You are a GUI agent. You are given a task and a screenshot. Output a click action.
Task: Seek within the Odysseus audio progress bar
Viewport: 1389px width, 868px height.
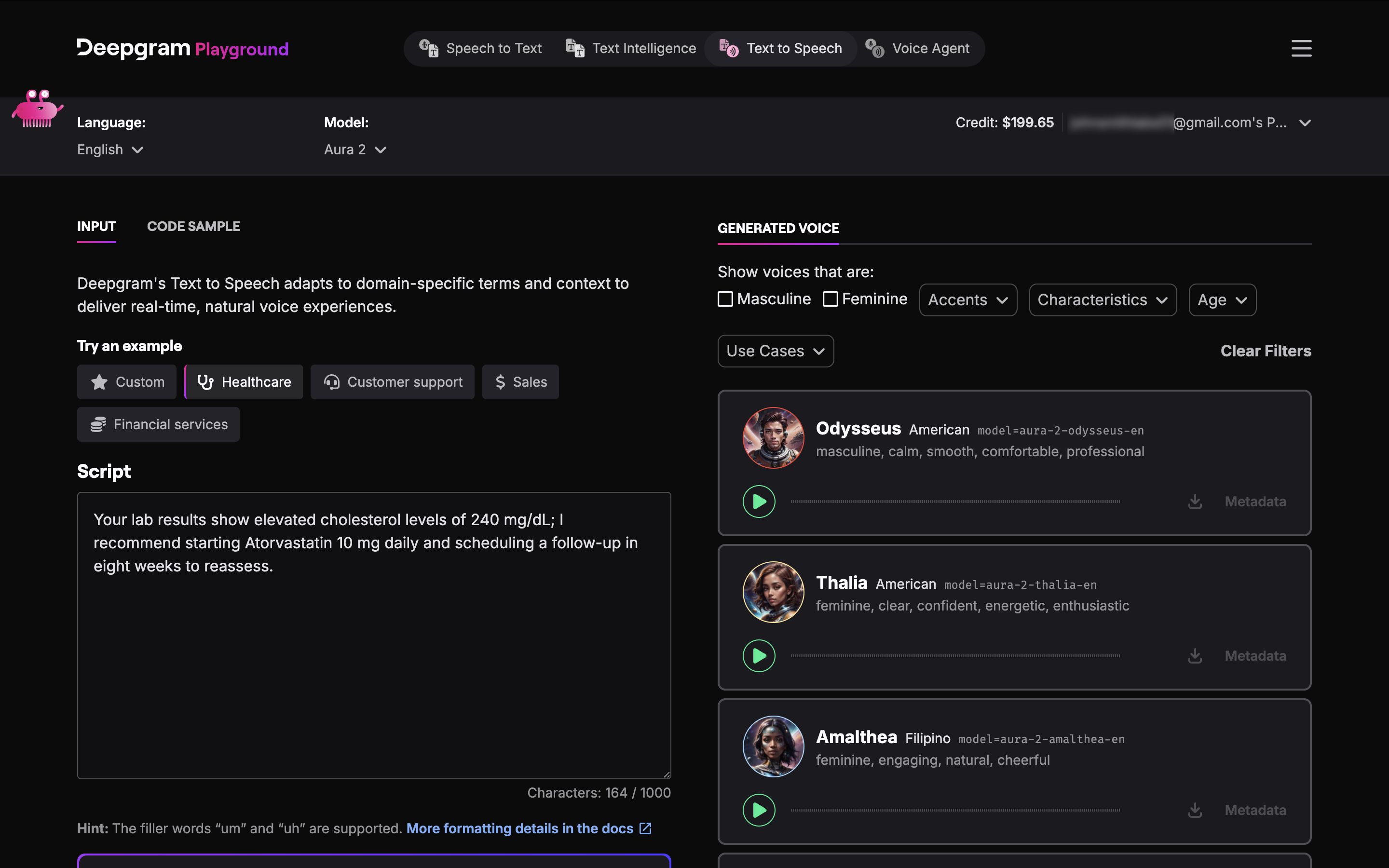(955, 501)
